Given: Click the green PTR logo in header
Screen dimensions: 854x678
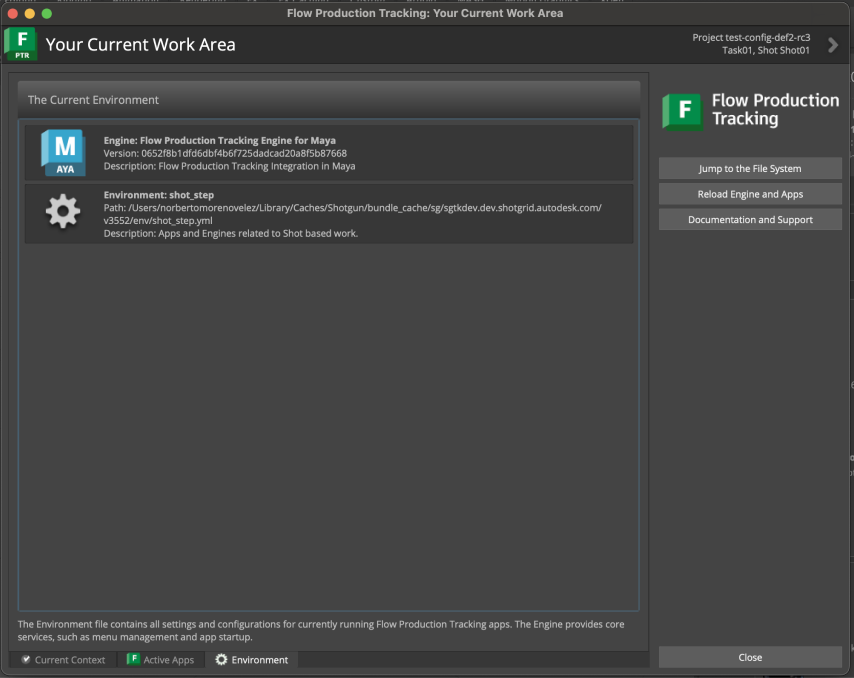Looking at the screenshot, I should click(21, 44).
